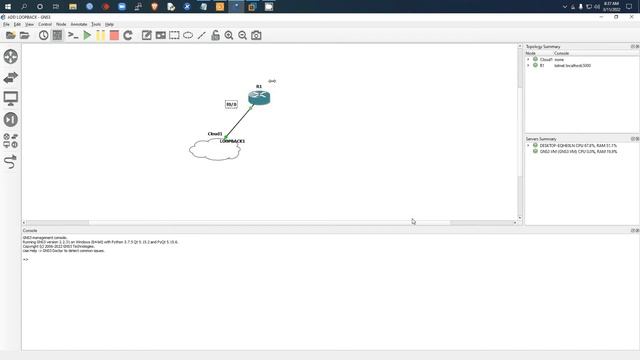Click the canvas horizontal scrollbar
Viewport: 640px width, 360px height.
click(x=269, y=223)
